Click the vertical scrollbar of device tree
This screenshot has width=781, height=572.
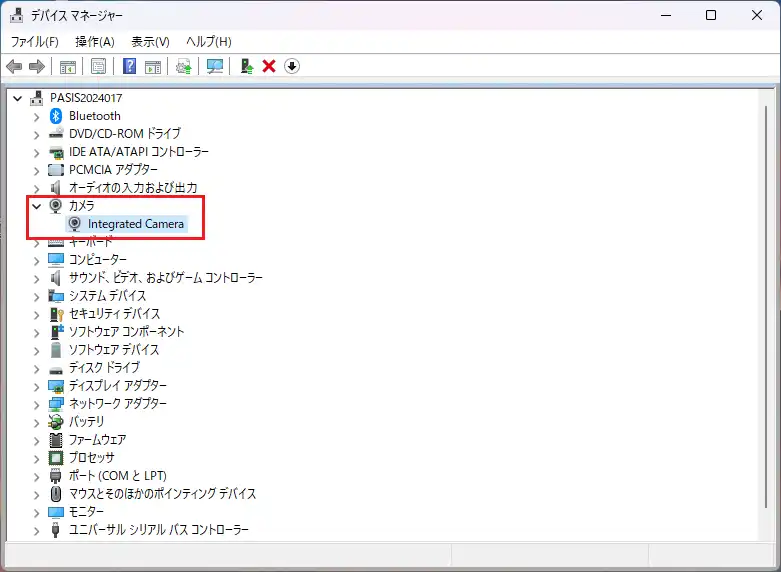[x=767, y=307]
